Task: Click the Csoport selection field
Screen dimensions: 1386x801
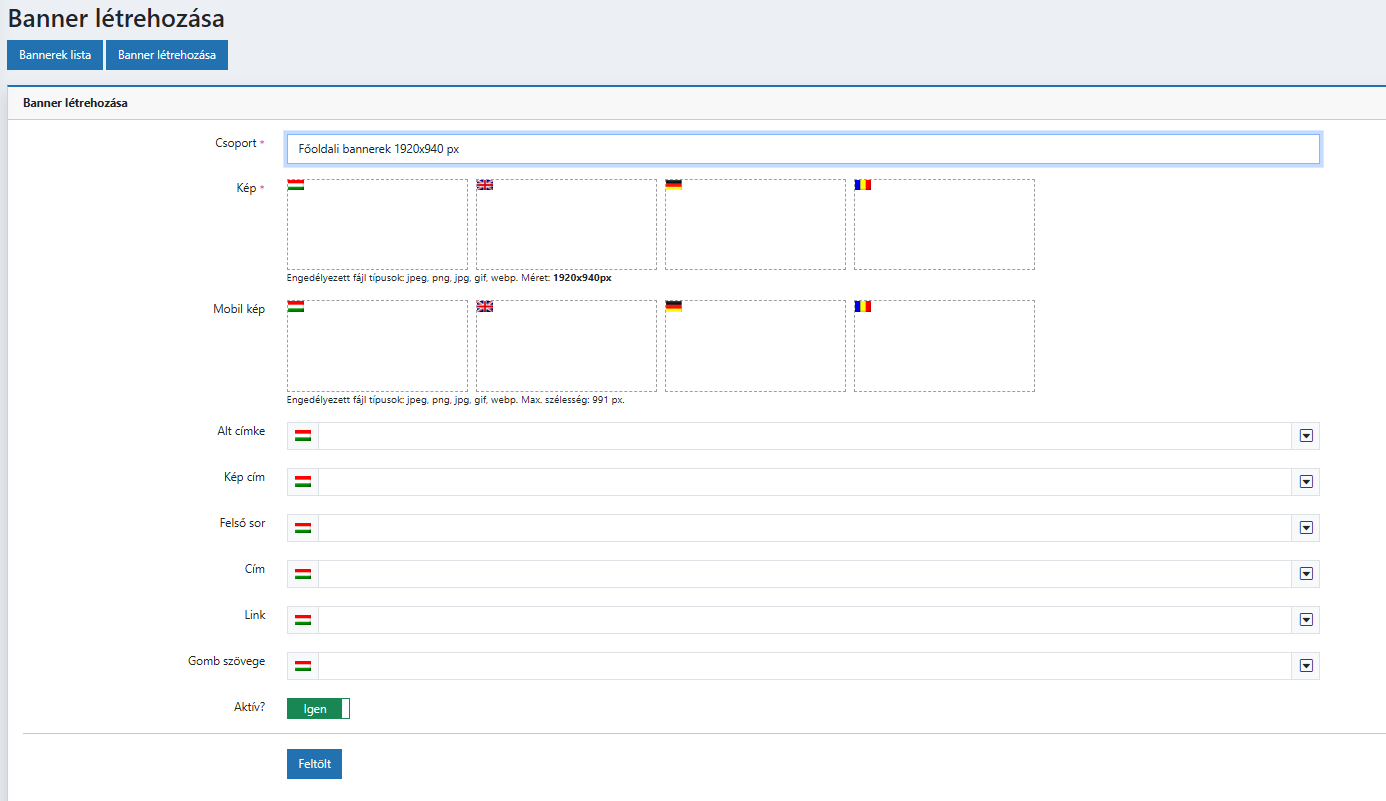Action: tap(802, 149)
